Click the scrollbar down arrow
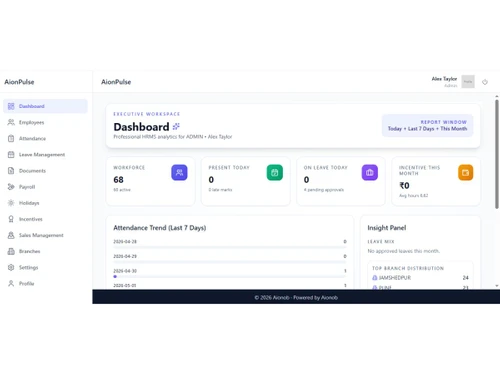Image resolution: width=500 pixels, height=375 pixels. [497, 286]
